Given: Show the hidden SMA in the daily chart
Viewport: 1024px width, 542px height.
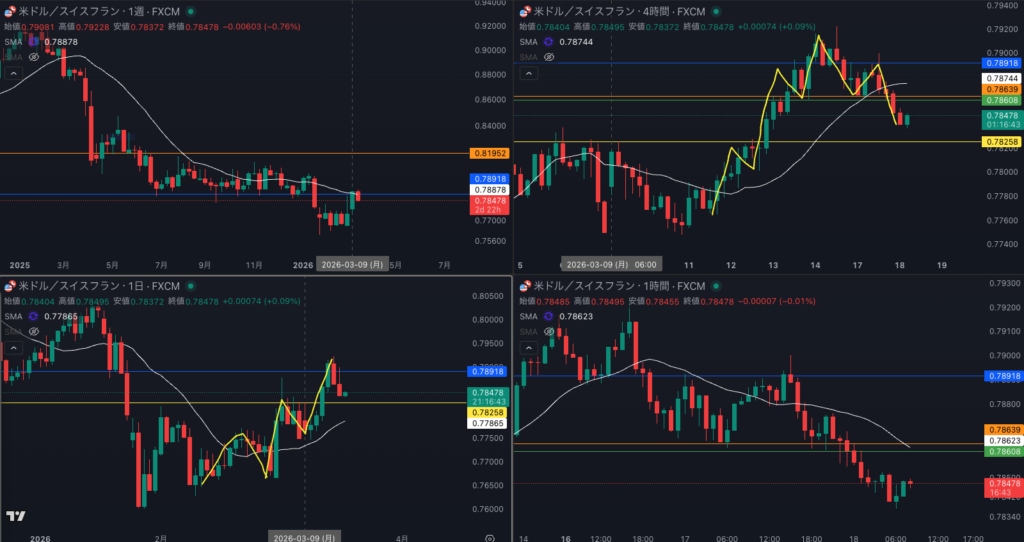Looking at the screenshot, I should (33, 331).
